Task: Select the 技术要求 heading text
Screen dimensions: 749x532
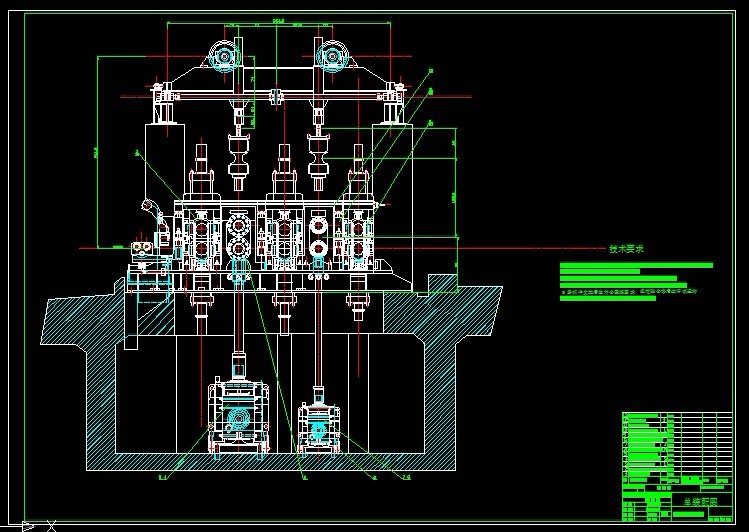Action: [x=626, y=249]
